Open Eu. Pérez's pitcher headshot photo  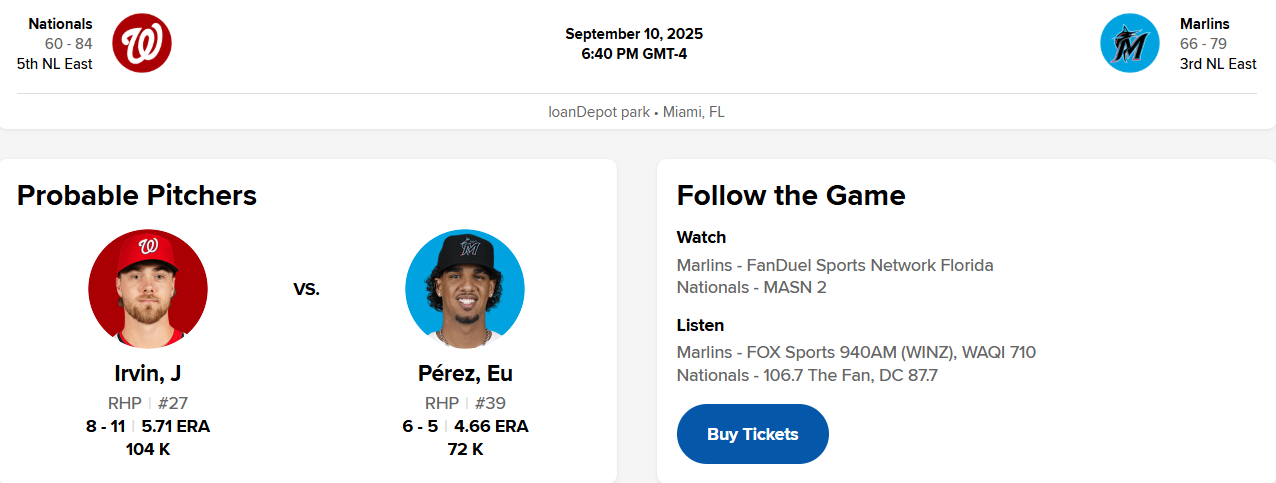[x=465, y=289]
